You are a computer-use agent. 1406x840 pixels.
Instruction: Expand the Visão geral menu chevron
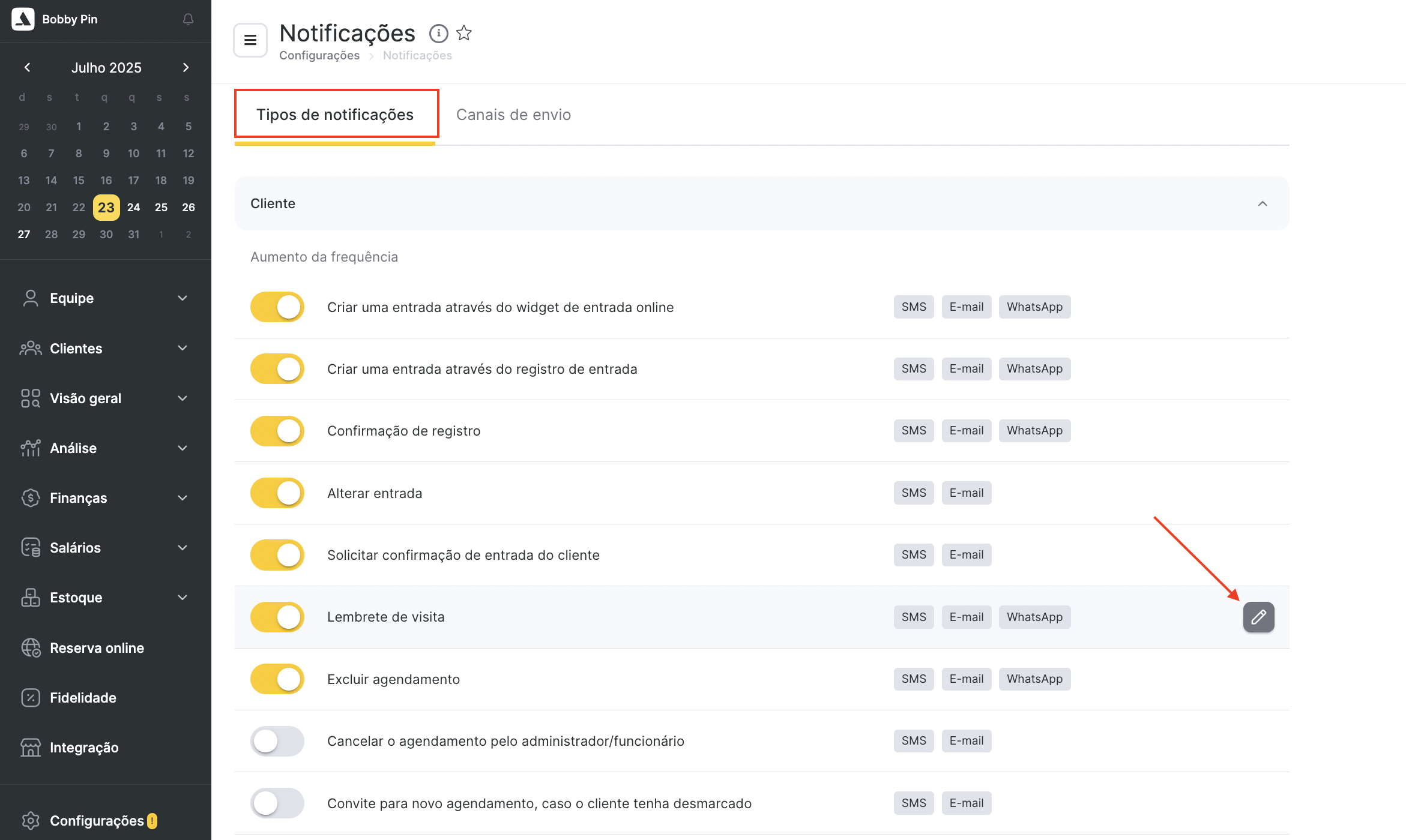(x=183, y=398)
